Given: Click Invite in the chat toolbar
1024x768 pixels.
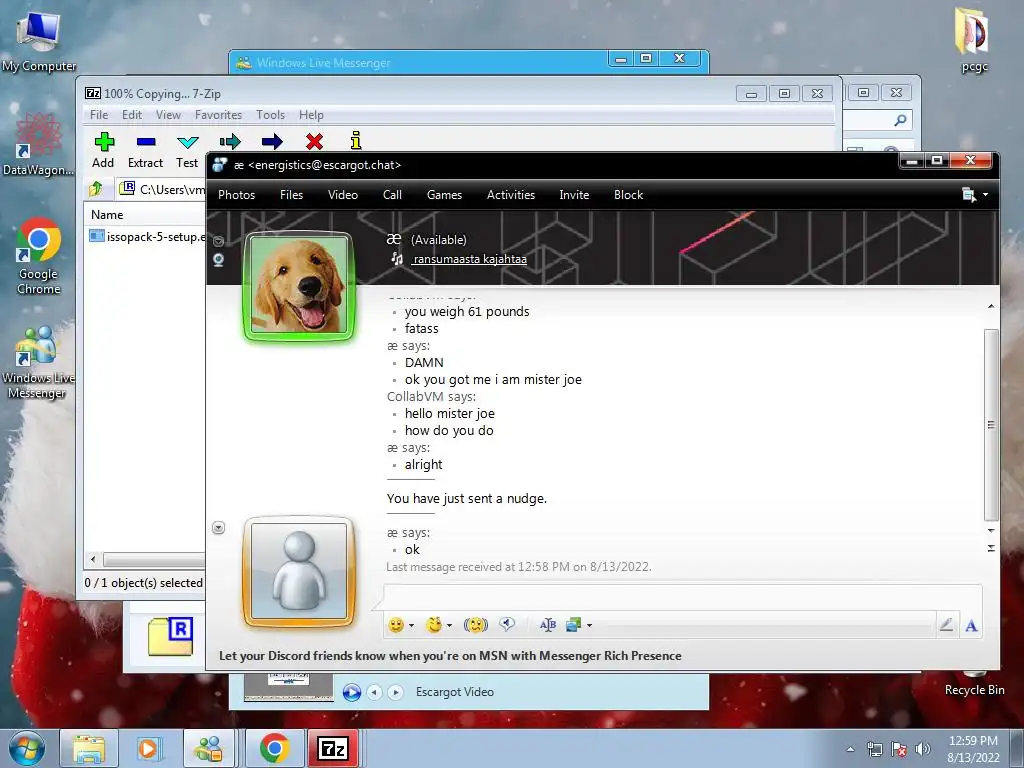Looking at the screenshot, I should (x=574, y=195).
